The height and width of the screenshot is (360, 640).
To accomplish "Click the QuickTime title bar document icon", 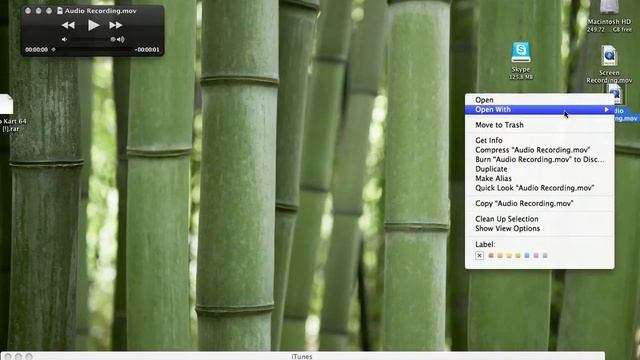I will pyautogui.click(x=60, y=11).
